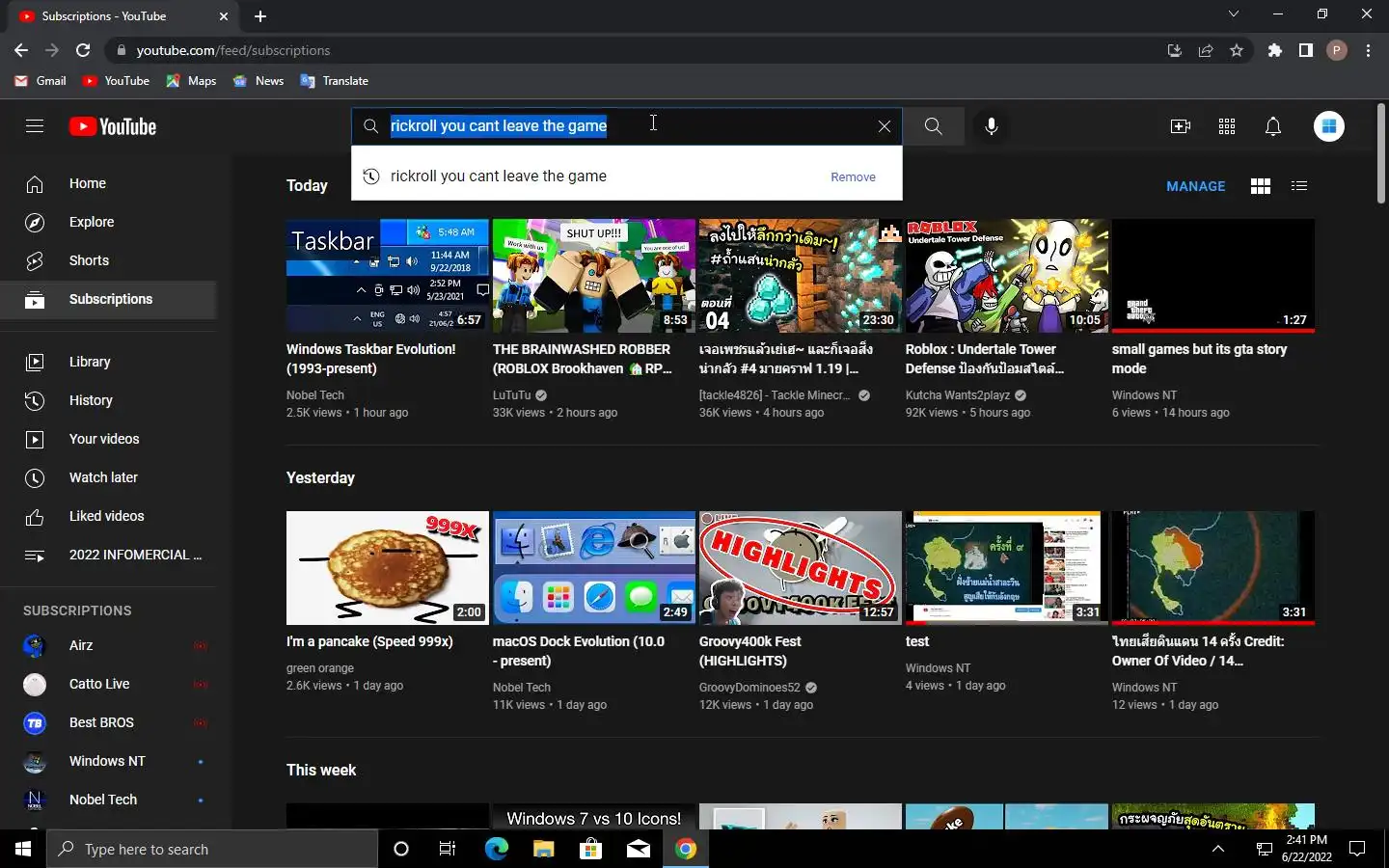Open Roblox Undertale Tower Defense thumbnail
This screenshot has height=868, width=1389.
pyautogui.click(x=1007, y=276)
